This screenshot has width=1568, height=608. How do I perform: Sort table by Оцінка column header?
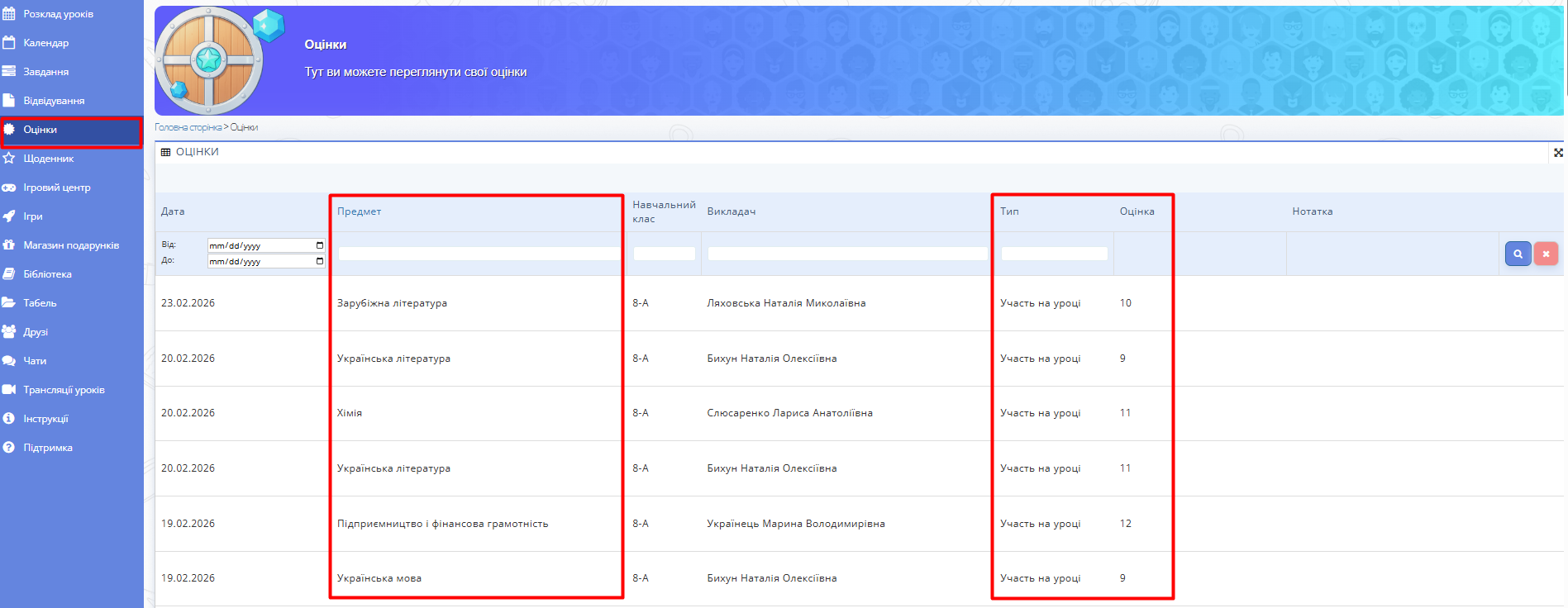pyautogui.click(x=1137, y=211)
